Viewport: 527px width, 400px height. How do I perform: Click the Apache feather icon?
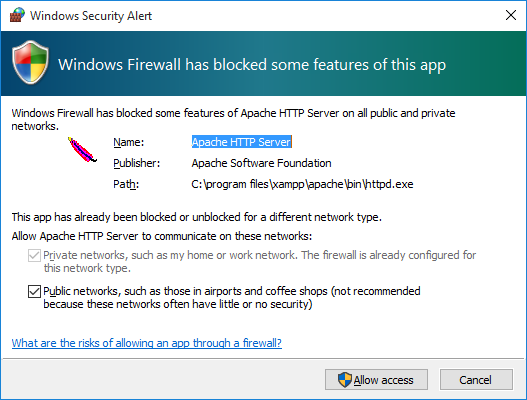tap(82, 150)
